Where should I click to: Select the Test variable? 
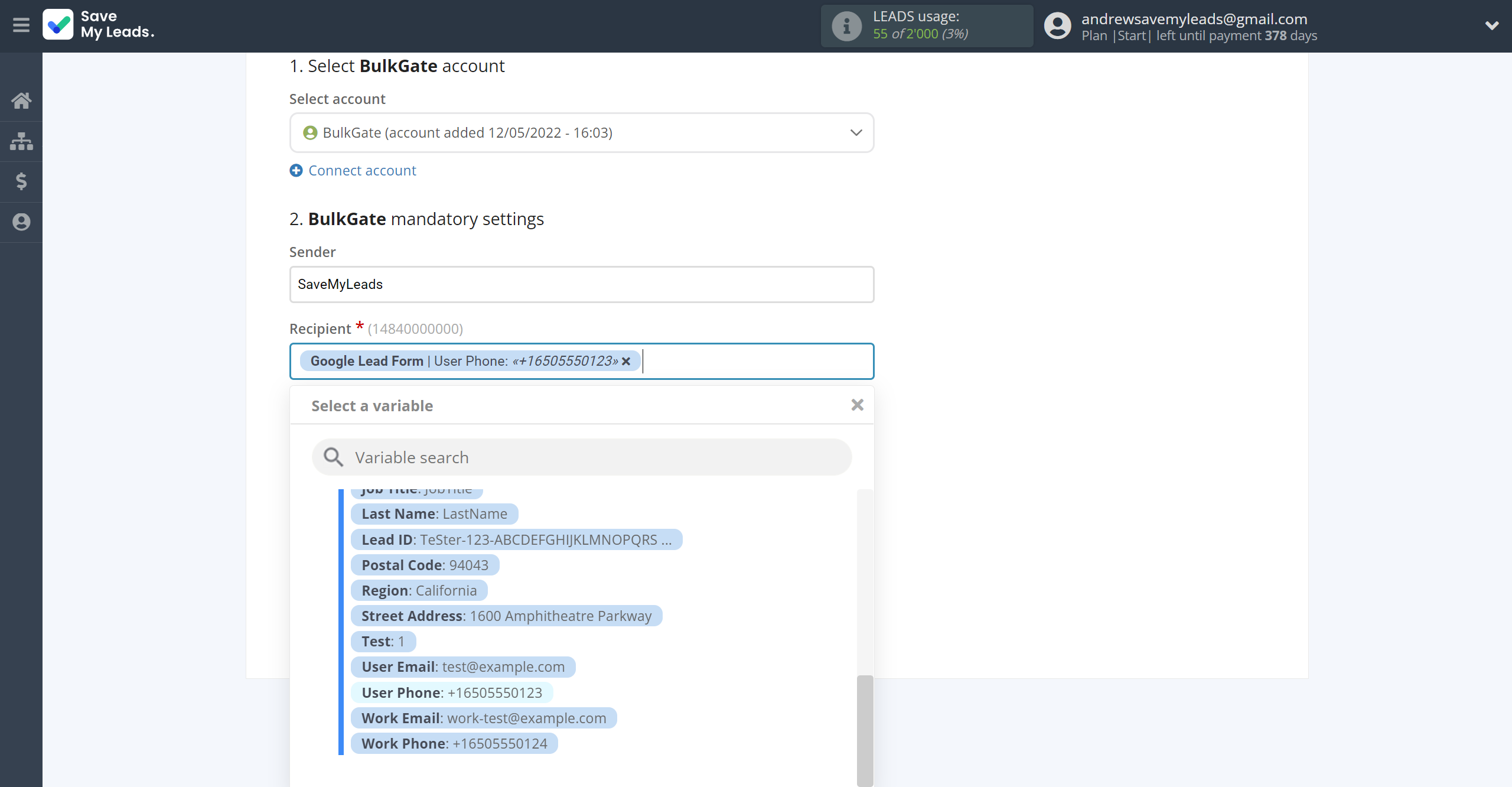tap(383, 642)
